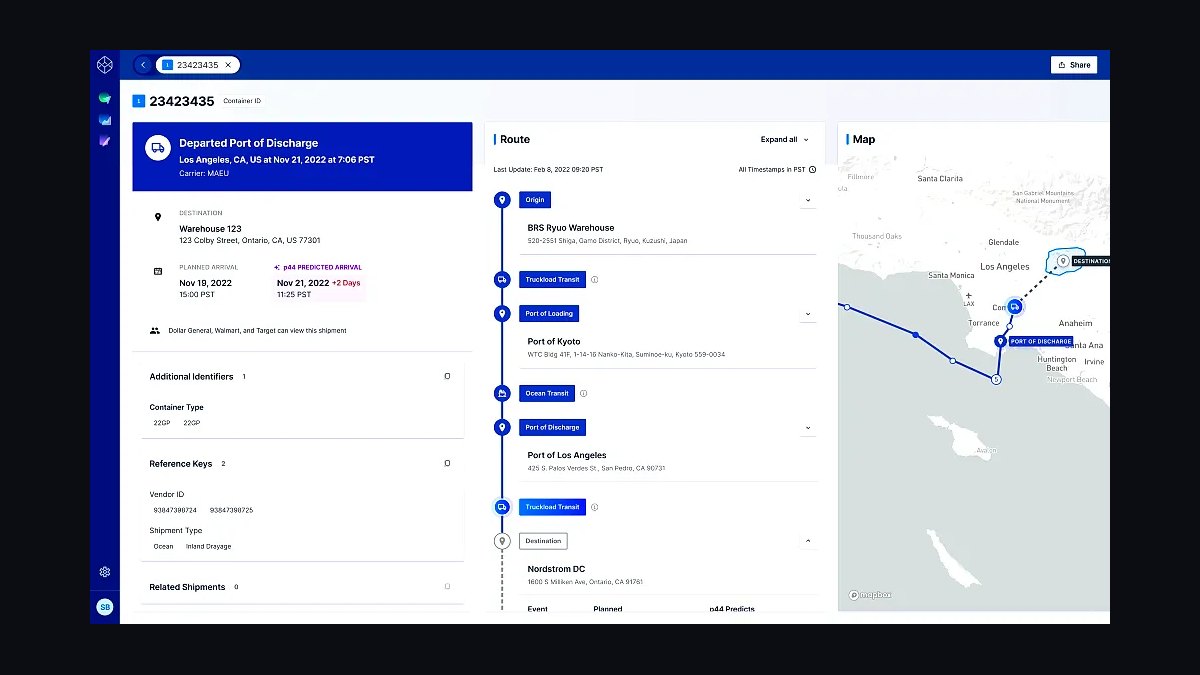1200x675 pixels.
Task: Click the Port of Los Angeles name
Action: [x=567, y=455]
